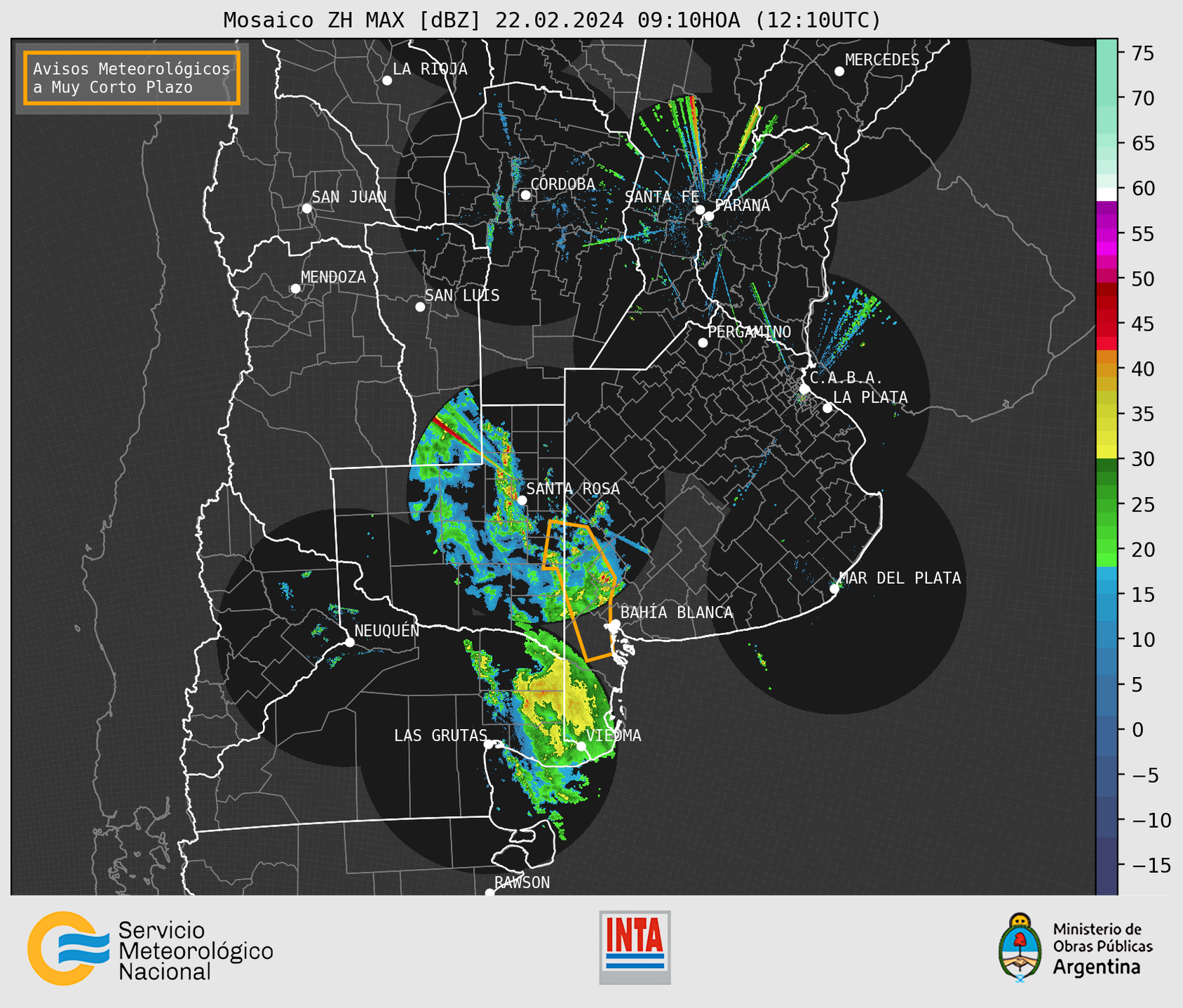Click the SANTA ROSA map label
Screen dimensions: 1183x1008
pyautogui.click(x=573, y=489)
